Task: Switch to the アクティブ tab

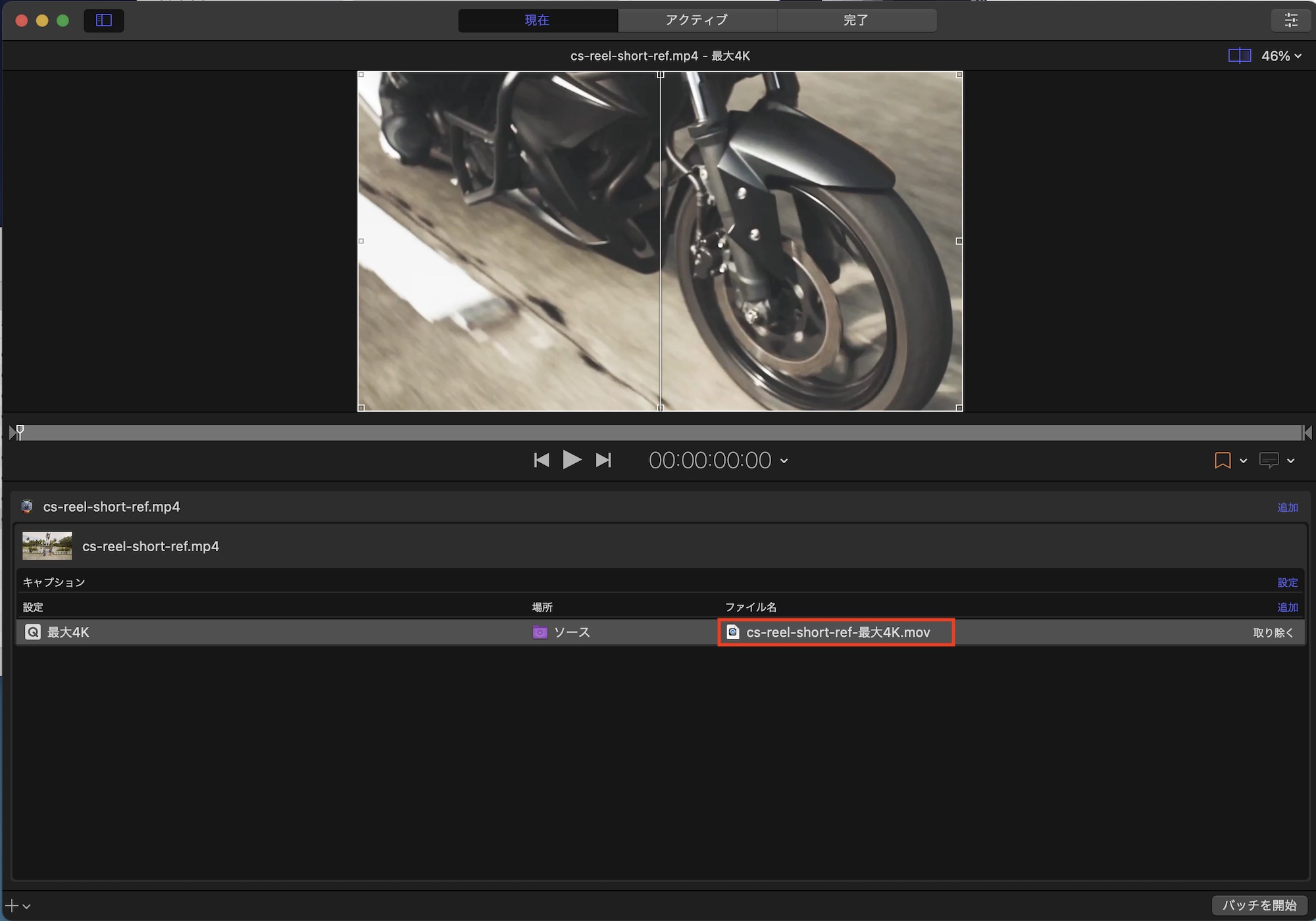Action: (697, 20)
